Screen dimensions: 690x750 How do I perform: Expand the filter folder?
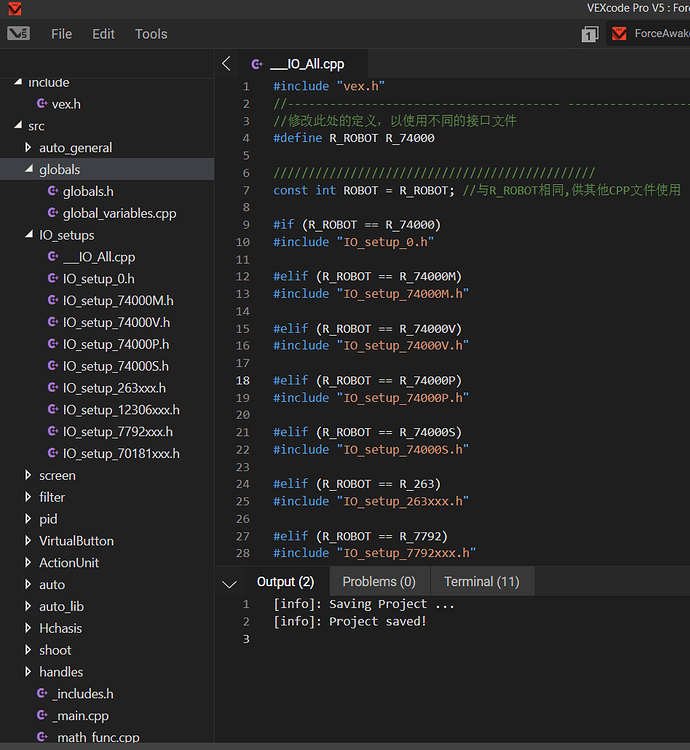(28, 497)
